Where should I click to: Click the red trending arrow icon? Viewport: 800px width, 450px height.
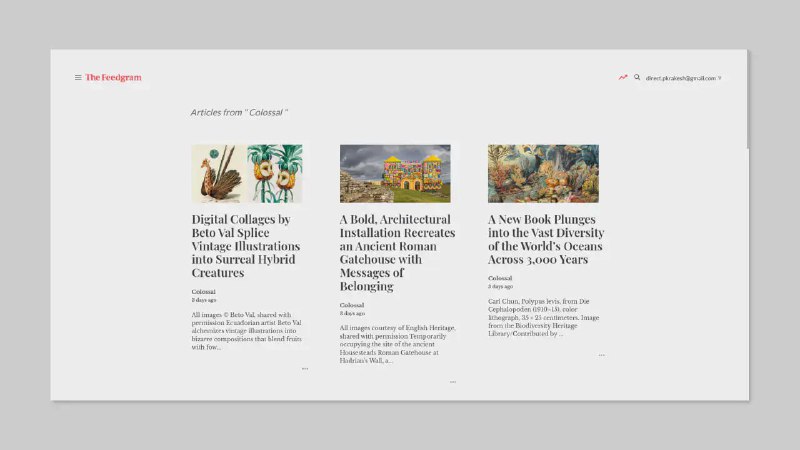tap(623, 77)
